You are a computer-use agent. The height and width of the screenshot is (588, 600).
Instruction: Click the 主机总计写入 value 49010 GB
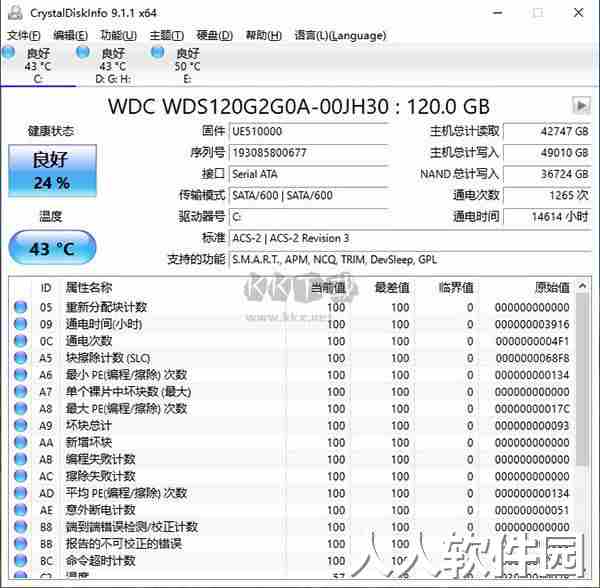point(547,153)
